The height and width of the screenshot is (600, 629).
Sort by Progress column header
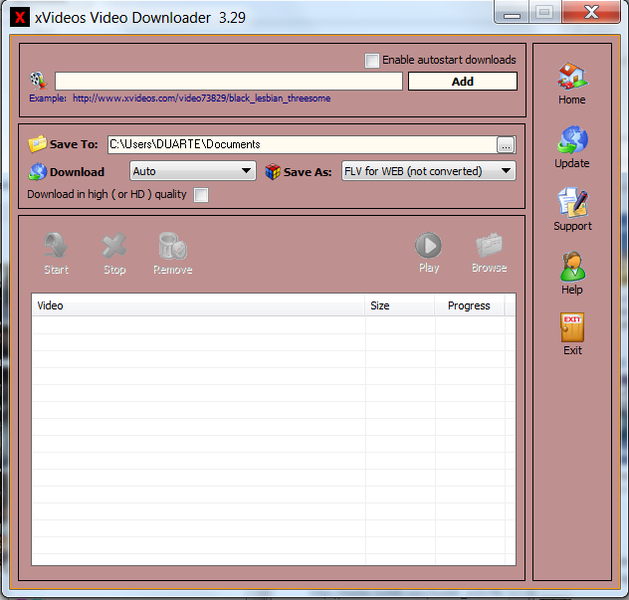pyautogui.click(x=469, y=306)
